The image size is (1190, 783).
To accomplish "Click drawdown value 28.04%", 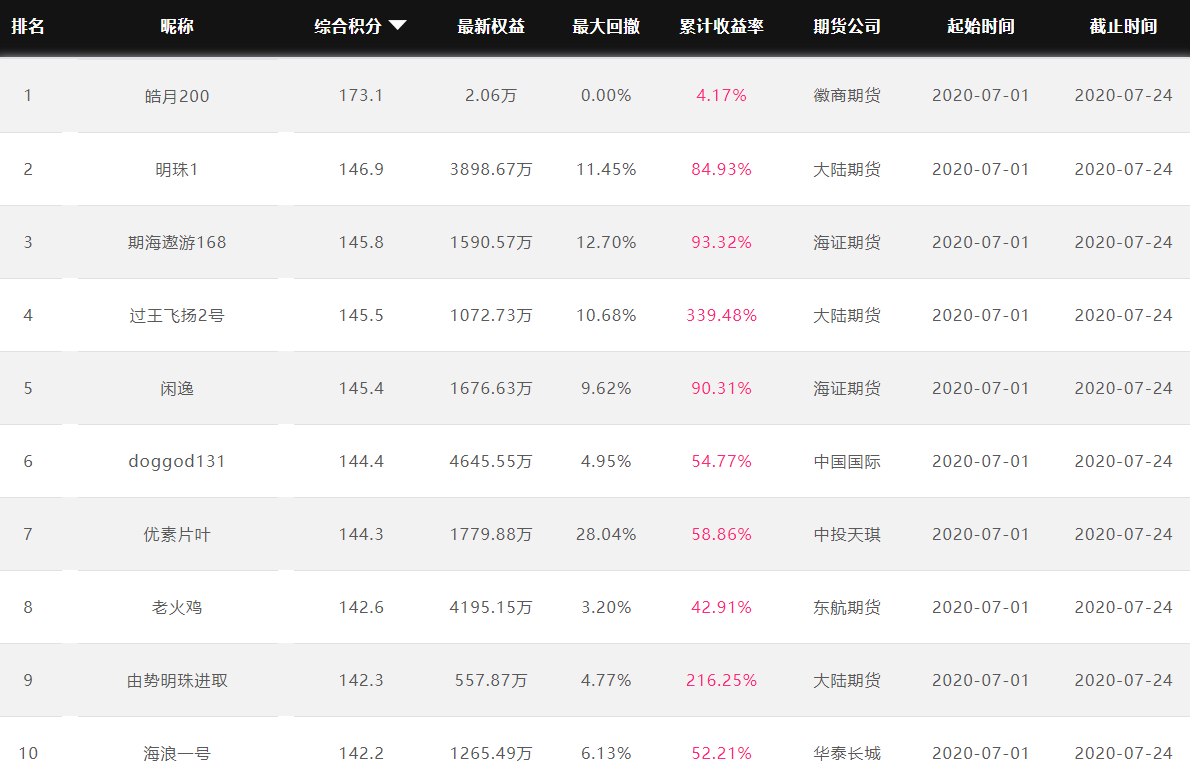I will [606, 534].
